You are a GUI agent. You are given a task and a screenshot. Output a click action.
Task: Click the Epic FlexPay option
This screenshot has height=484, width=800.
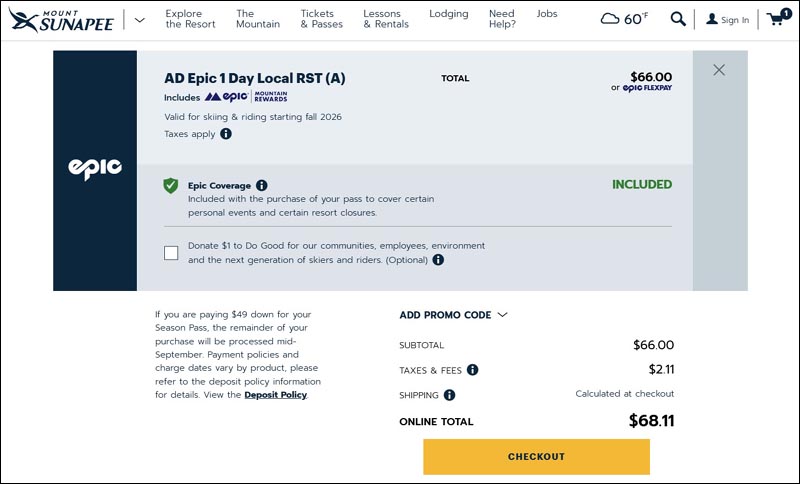(647, 88)
